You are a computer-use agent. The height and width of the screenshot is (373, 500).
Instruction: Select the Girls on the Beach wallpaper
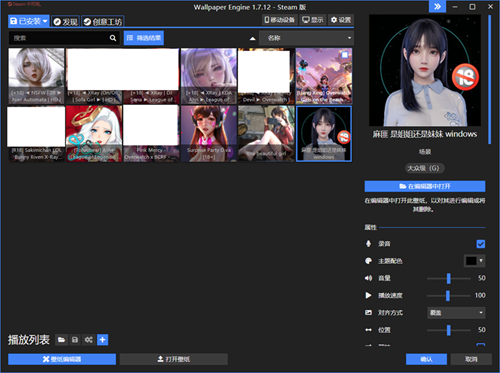point(324,76)
